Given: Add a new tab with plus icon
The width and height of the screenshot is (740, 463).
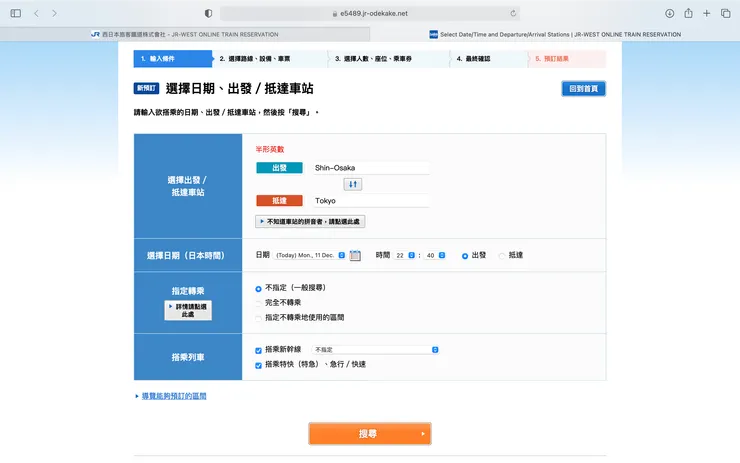Looking at the screenshot, I should pos(706,13).
